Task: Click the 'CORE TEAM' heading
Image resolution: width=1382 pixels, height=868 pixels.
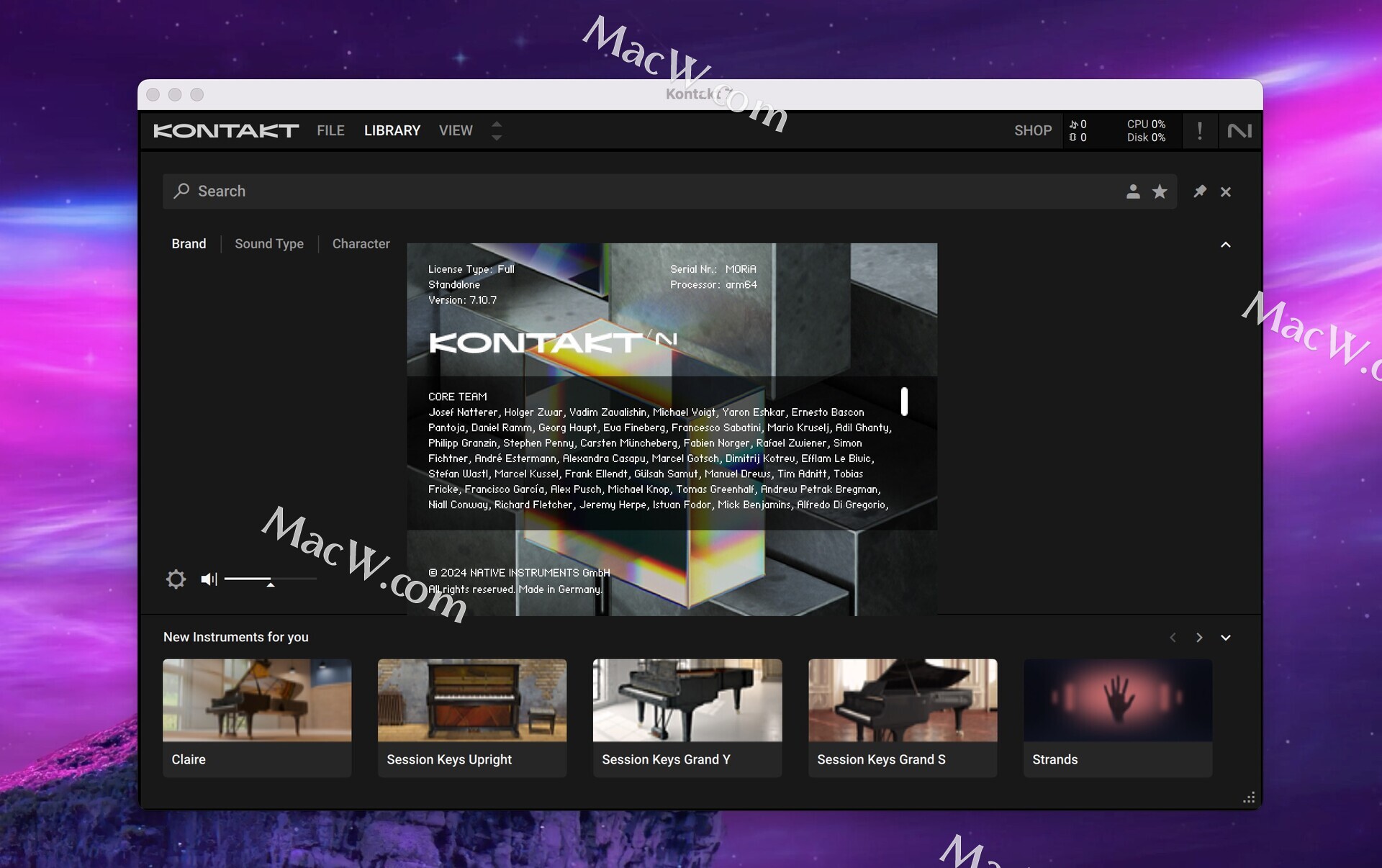Action: [457, 397]
